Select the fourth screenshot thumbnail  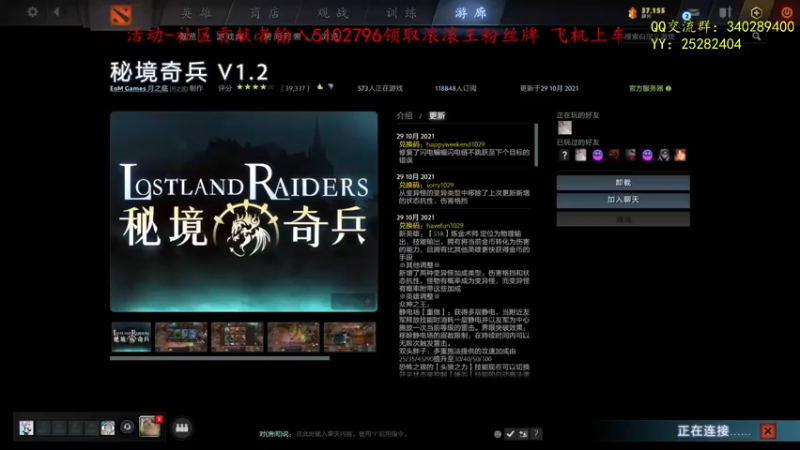[x=293, y=337]
